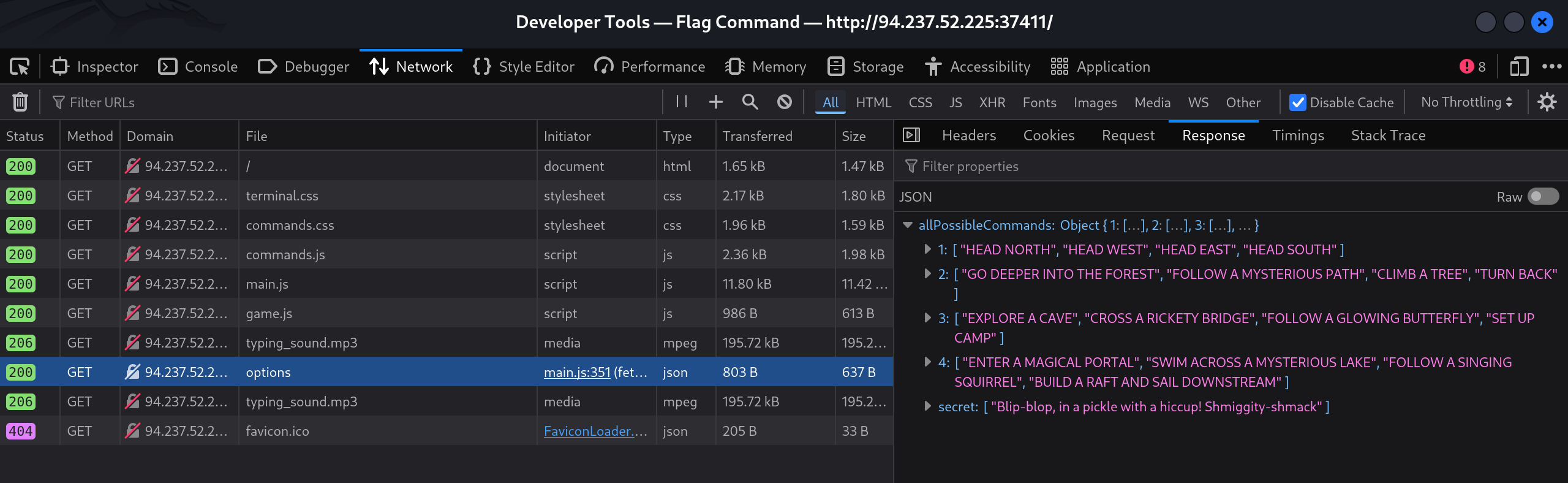Open the Timings tab

pyautogui.click(x=1298, y=135)
